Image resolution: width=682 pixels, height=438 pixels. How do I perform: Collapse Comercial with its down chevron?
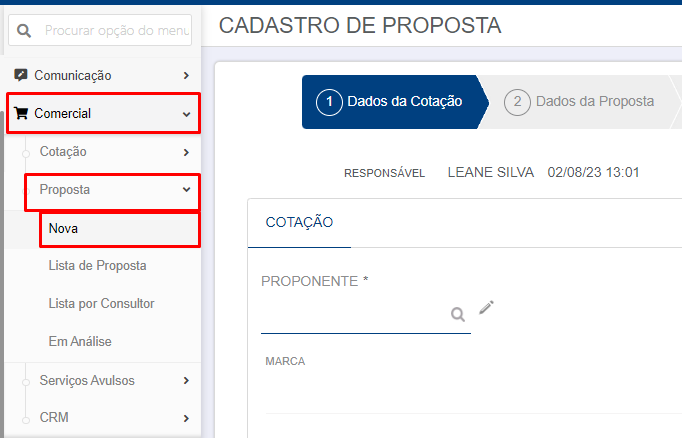[x=187, y=114]
